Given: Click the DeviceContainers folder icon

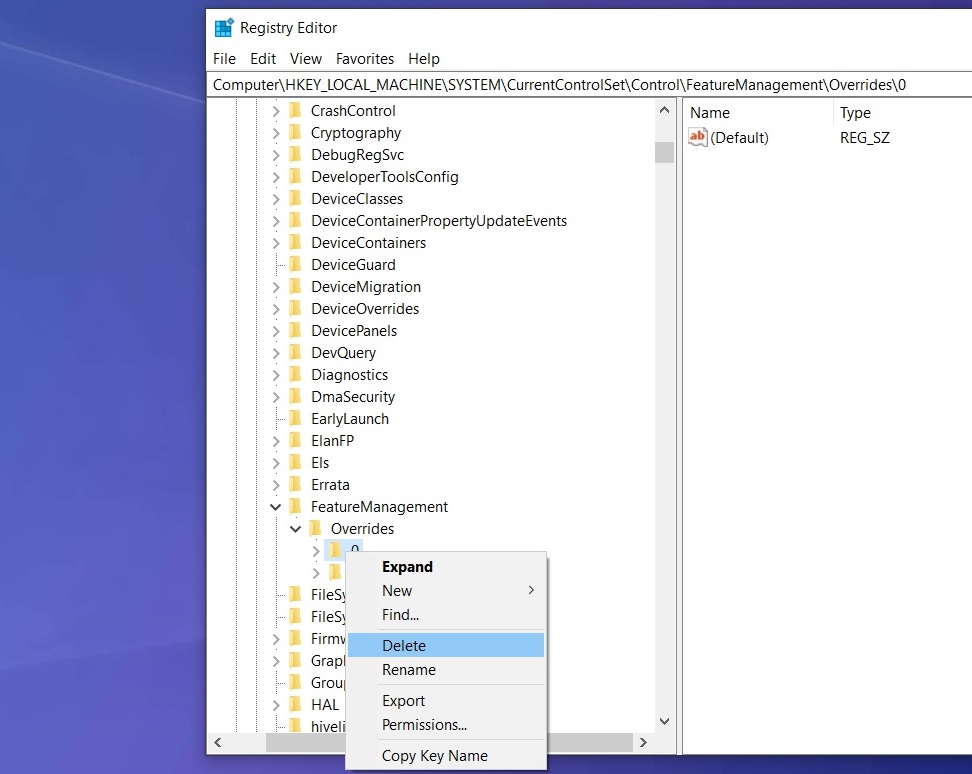Looking at the screenshot, I should coord(296,243).
